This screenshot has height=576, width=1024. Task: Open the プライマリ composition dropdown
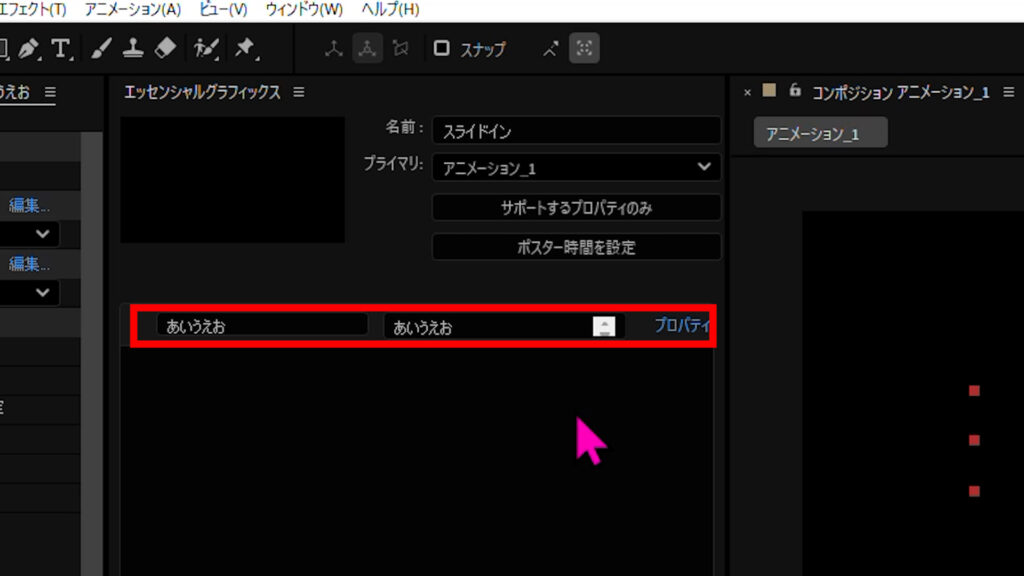[x=576, y=168]
